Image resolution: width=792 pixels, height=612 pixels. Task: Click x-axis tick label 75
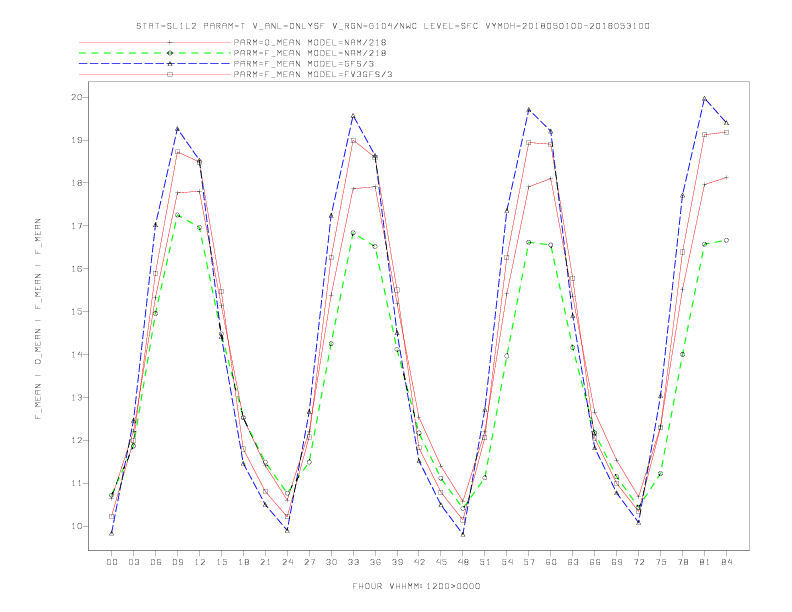click(661, 562)
